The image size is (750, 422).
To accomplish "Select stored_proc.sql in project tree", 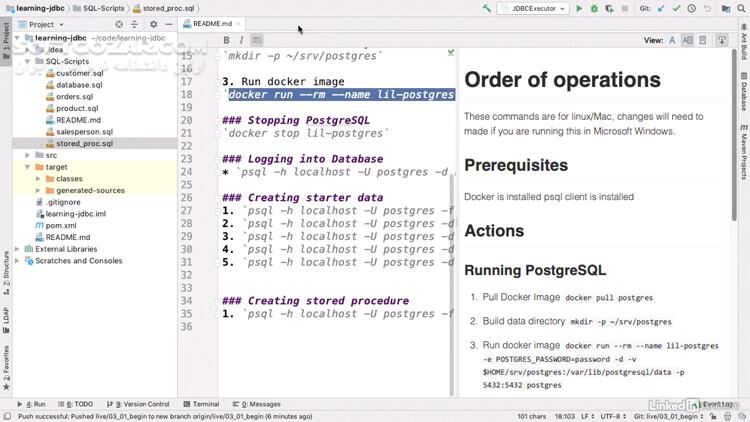I will point(84,143).
